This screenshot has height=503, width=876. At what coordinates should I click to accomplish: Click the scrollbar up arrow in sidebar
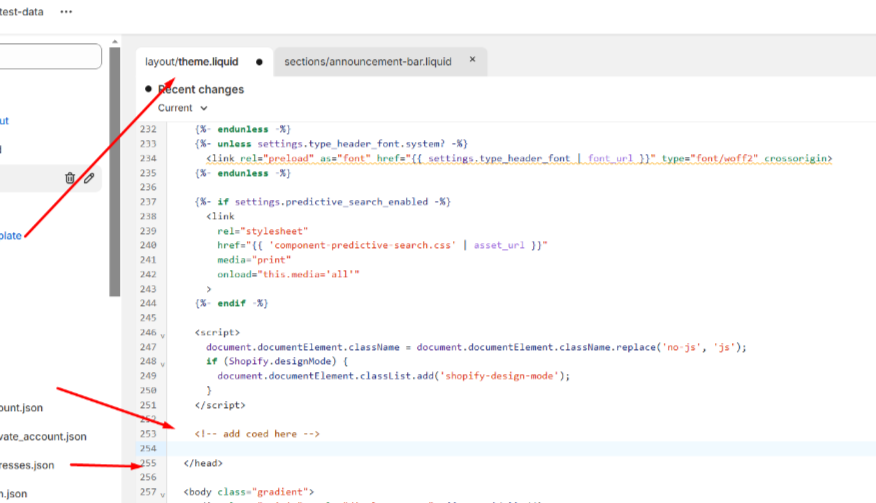(115, 41)
